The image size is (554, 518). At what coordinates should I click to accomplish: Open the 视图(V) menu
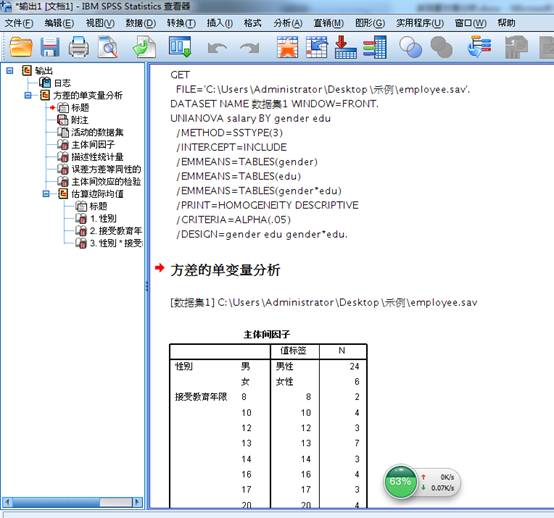tap(100, 23)
